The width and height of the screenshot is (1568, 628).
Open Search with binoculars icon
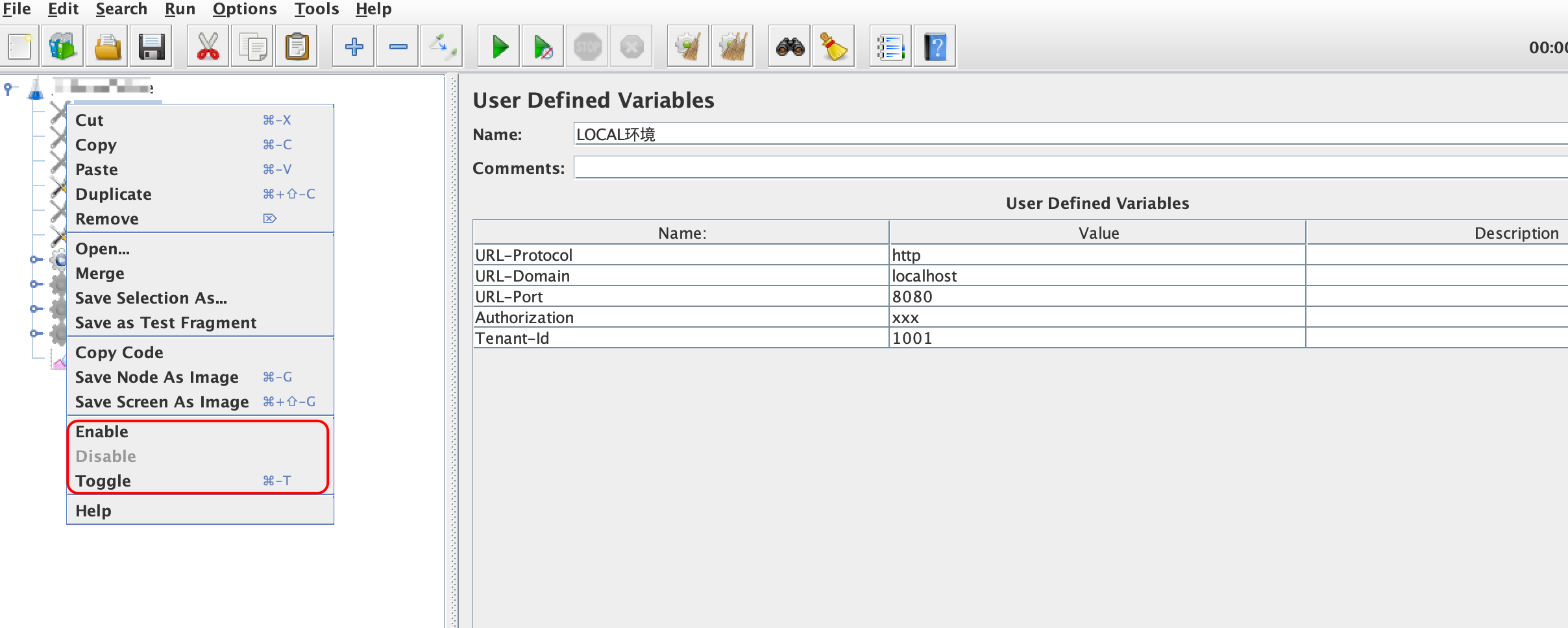click(x=790, y=47)
